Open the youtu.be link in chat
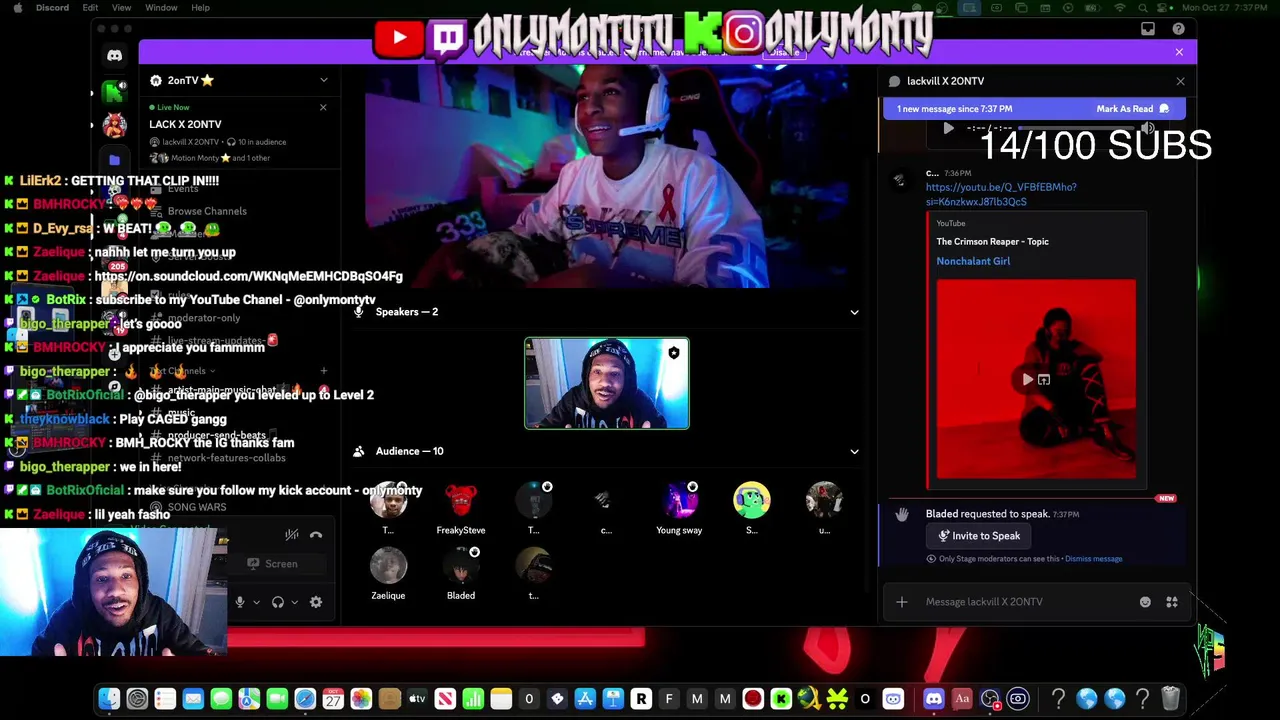 click(x=1001, y=194)
